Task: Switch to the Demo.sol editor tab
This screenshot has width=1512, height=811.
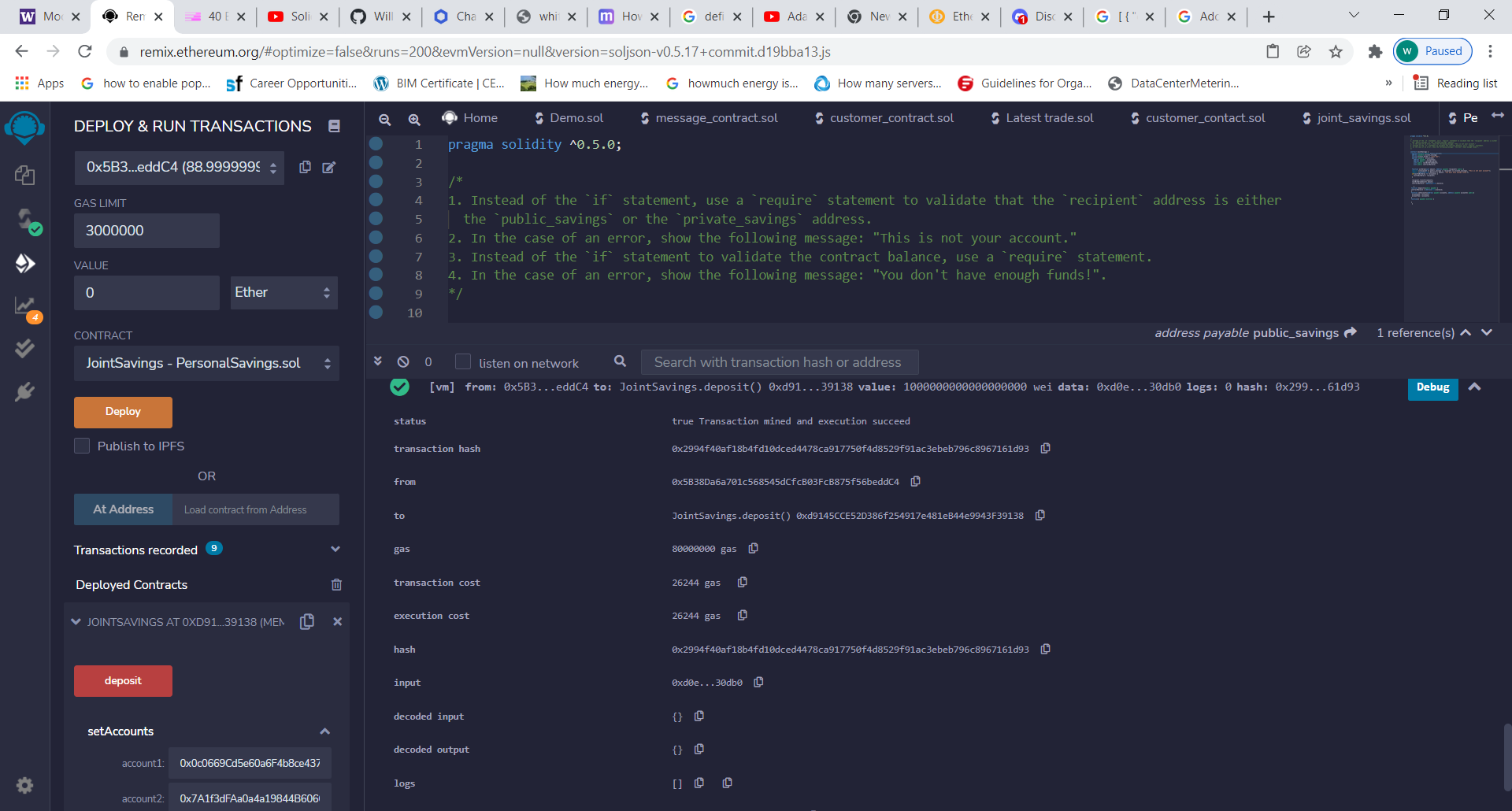Action: point(569,118)
